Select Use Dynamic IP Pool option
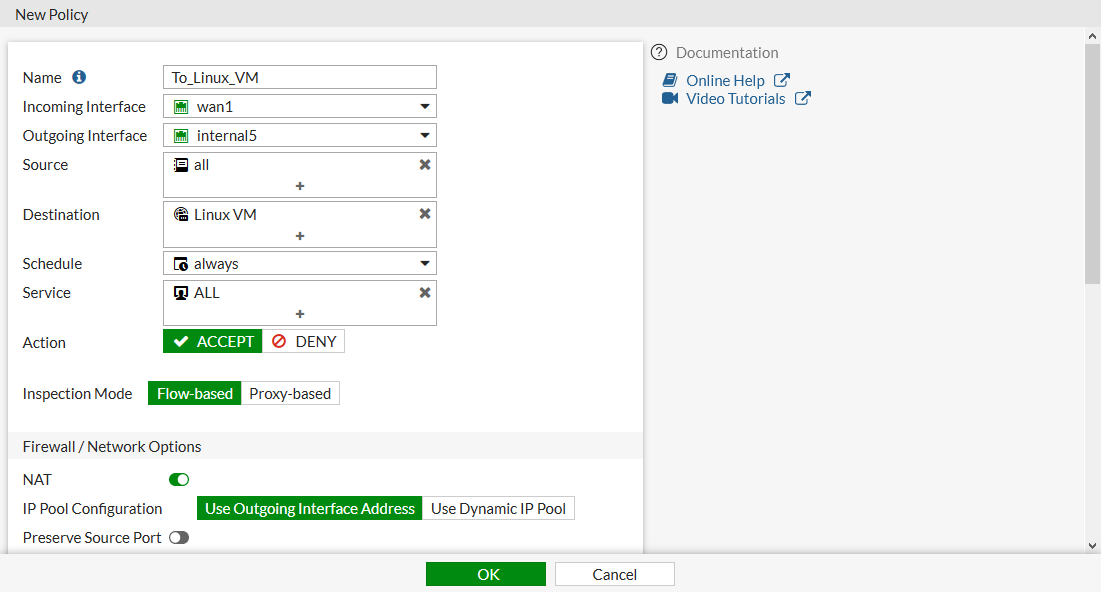This screenshot has height=592, width=1101. (x=498, y=509)
